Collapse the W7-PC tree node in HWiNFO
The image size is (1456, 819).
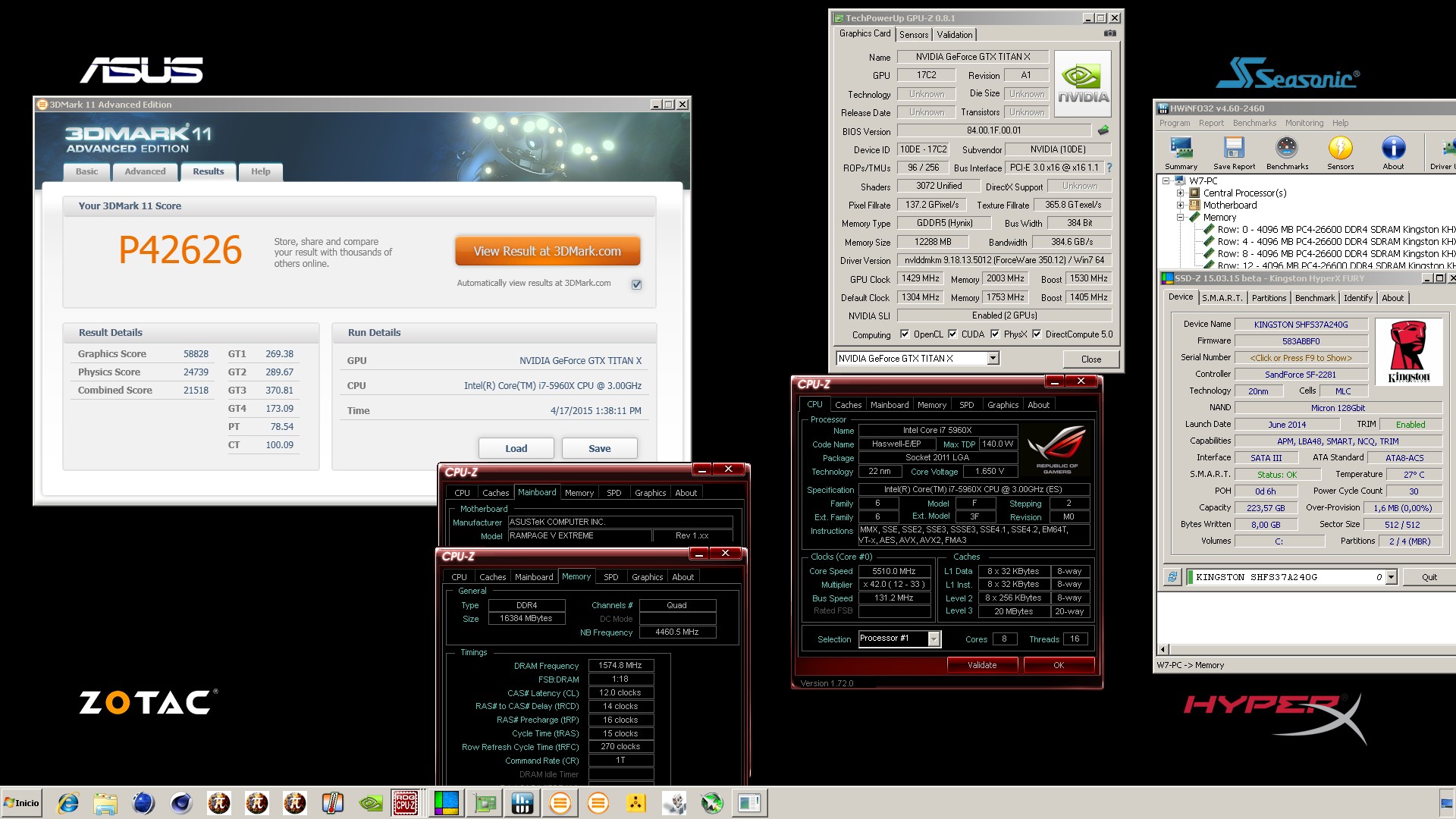click(1166, 180)
